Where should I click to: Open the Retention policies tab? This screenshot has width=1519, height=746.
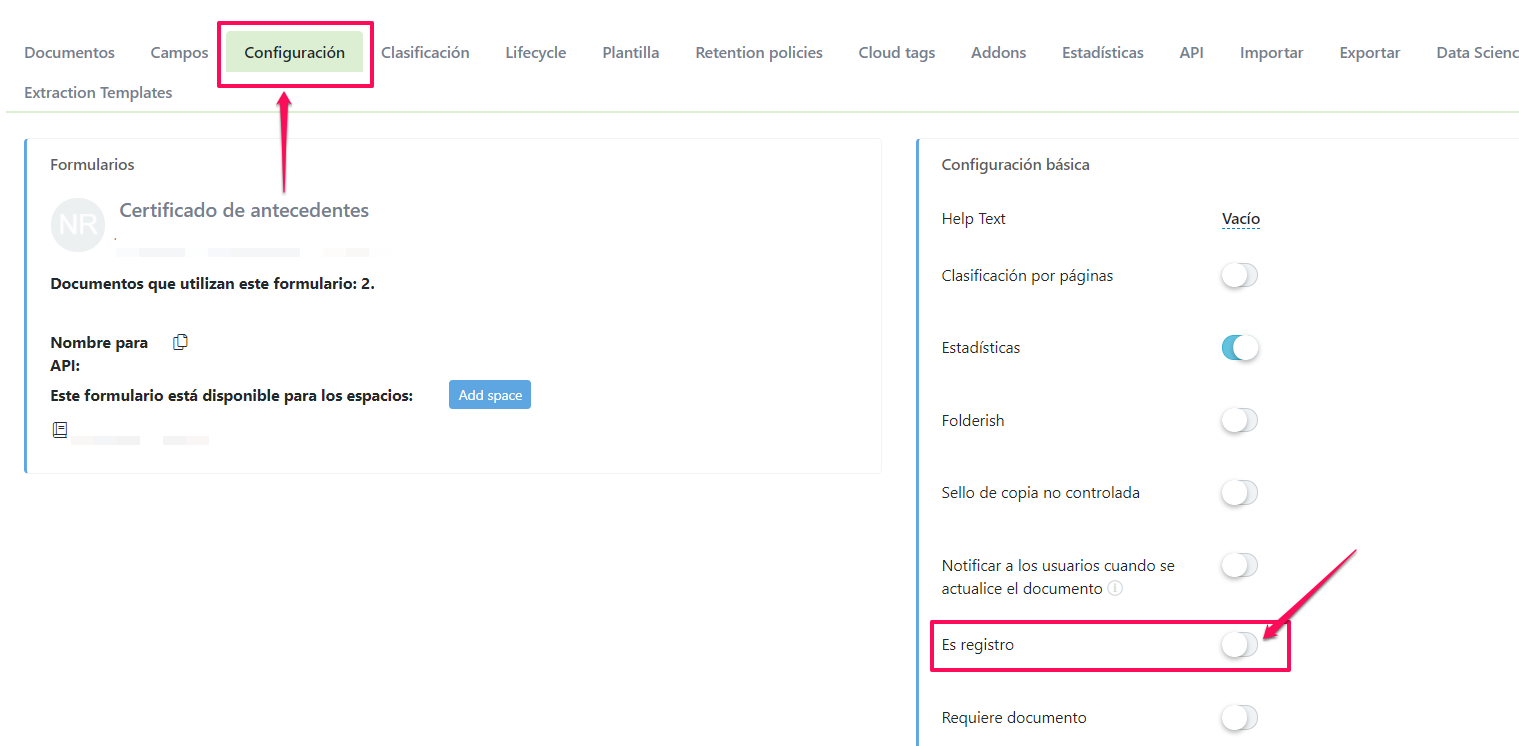[x=758, y=53]
